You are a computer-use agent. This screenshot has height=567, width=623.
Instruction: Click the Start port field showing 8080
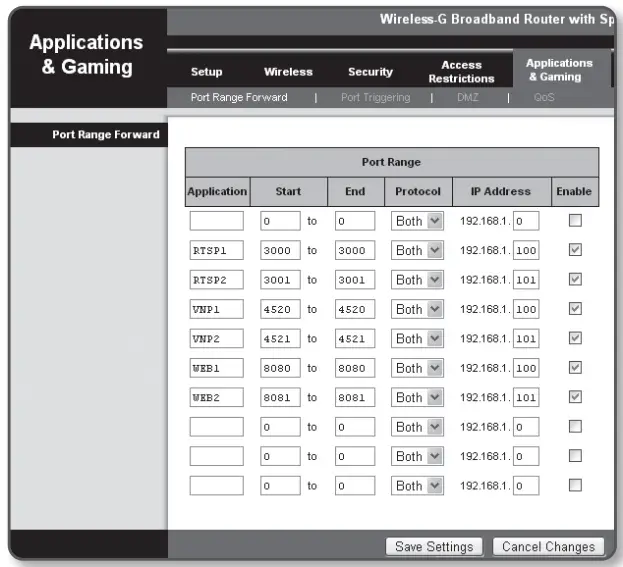coord(279,368)
